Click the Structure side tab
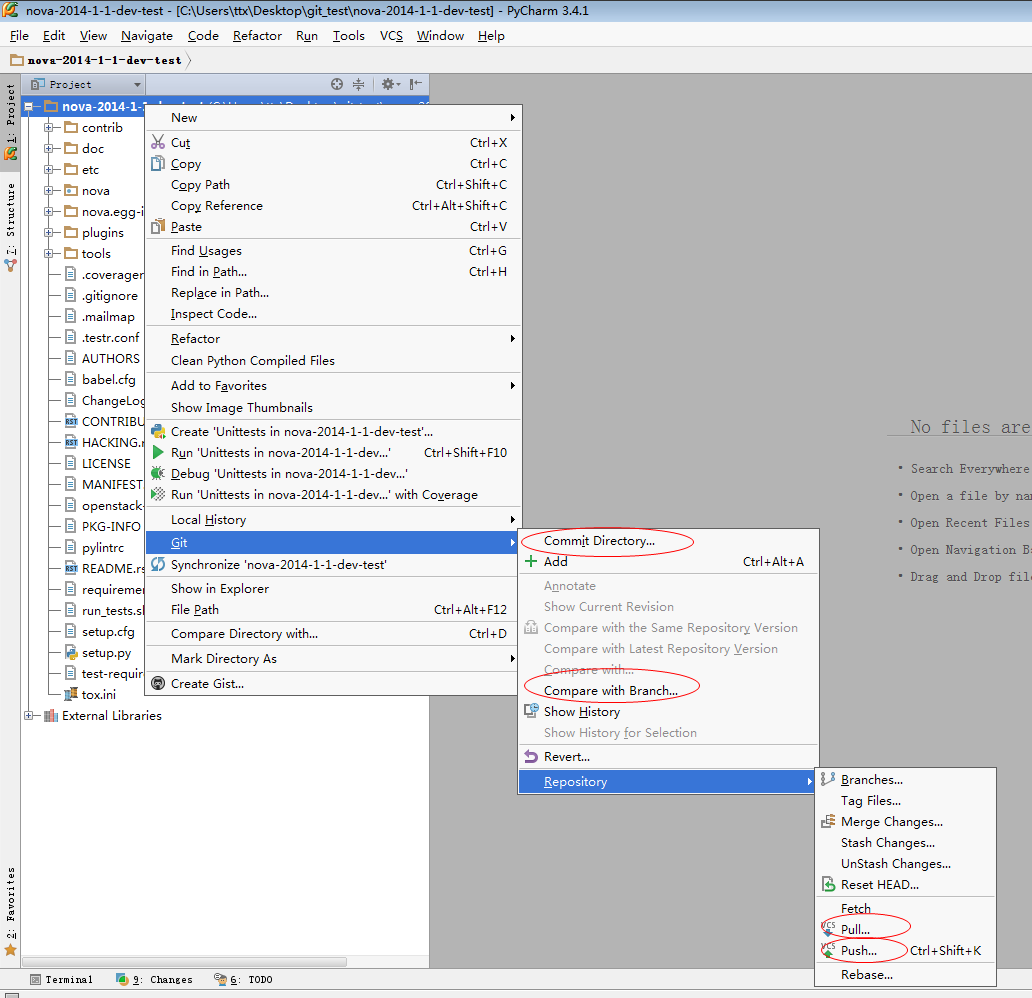This screenshot has height=998, width=1032. (11, 226)
